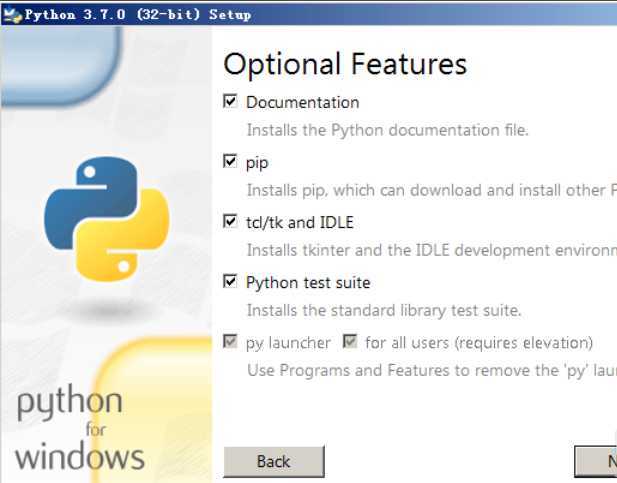Click the Python test suite label
Screen dimensions: 617x483
click(308, 283)
